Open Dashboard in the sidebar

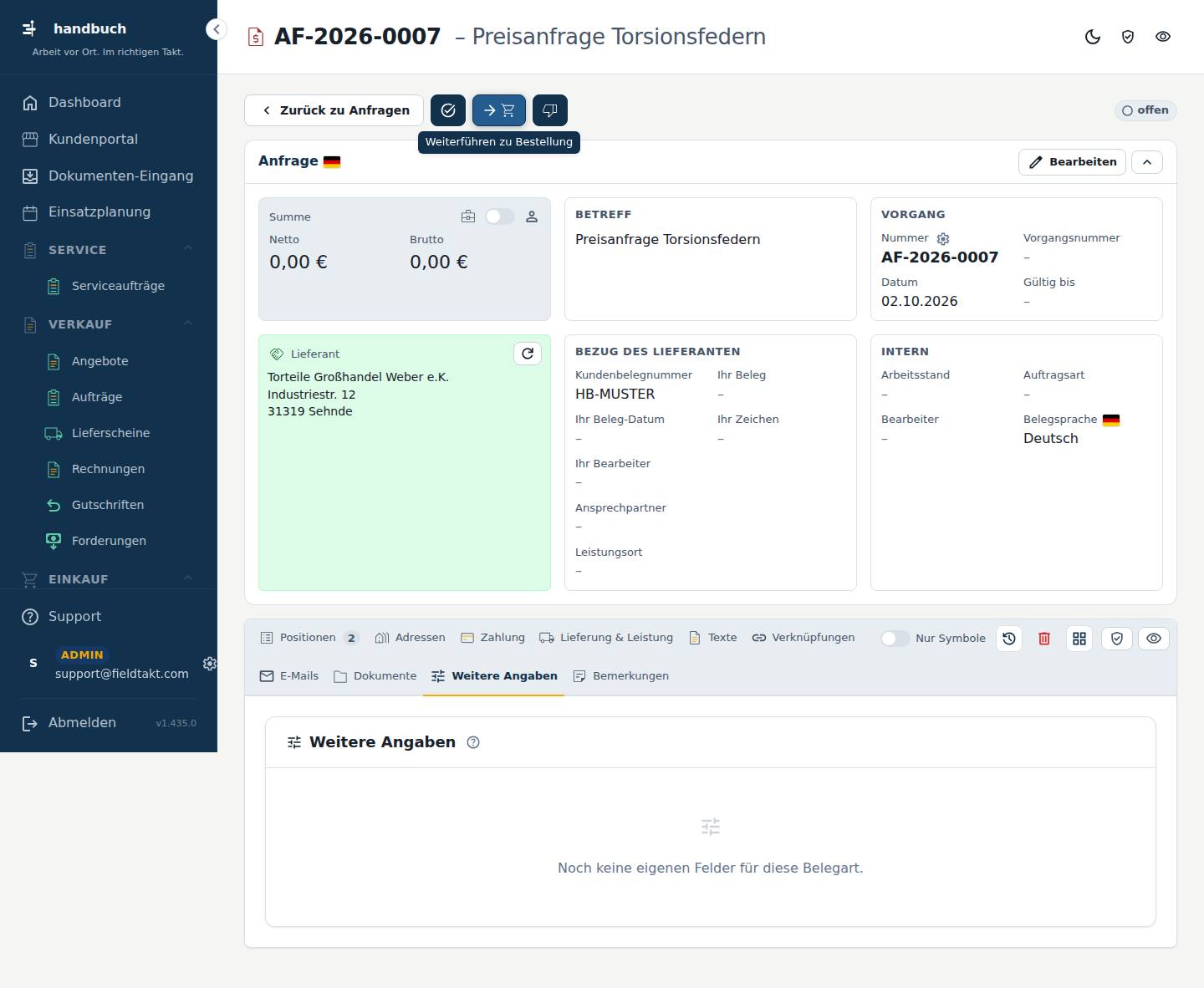(x=109, y=103)
